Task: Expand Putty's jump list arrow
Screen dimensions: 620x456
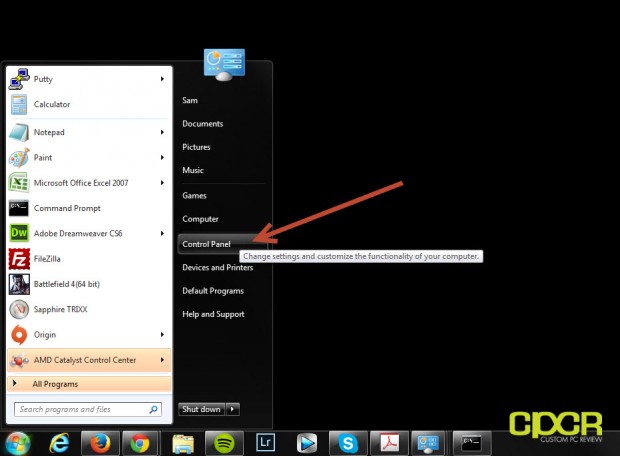Action: [162, 79]
